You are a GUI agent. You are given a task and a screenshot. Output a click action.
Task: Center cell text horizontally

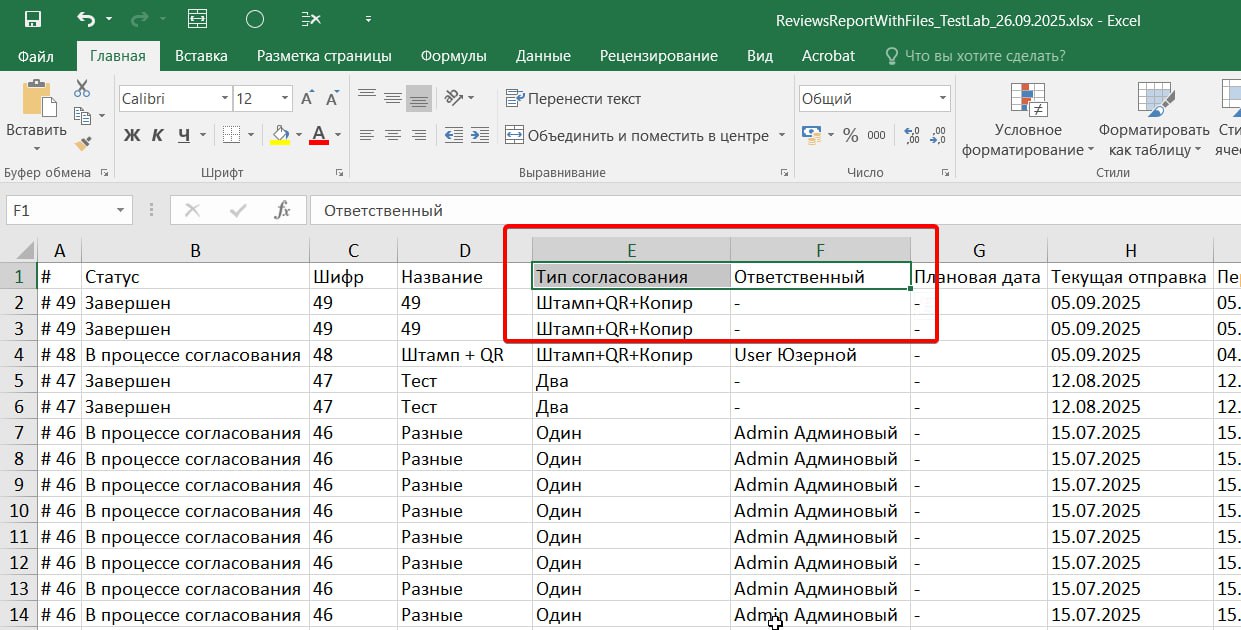(x=393, y=135)
